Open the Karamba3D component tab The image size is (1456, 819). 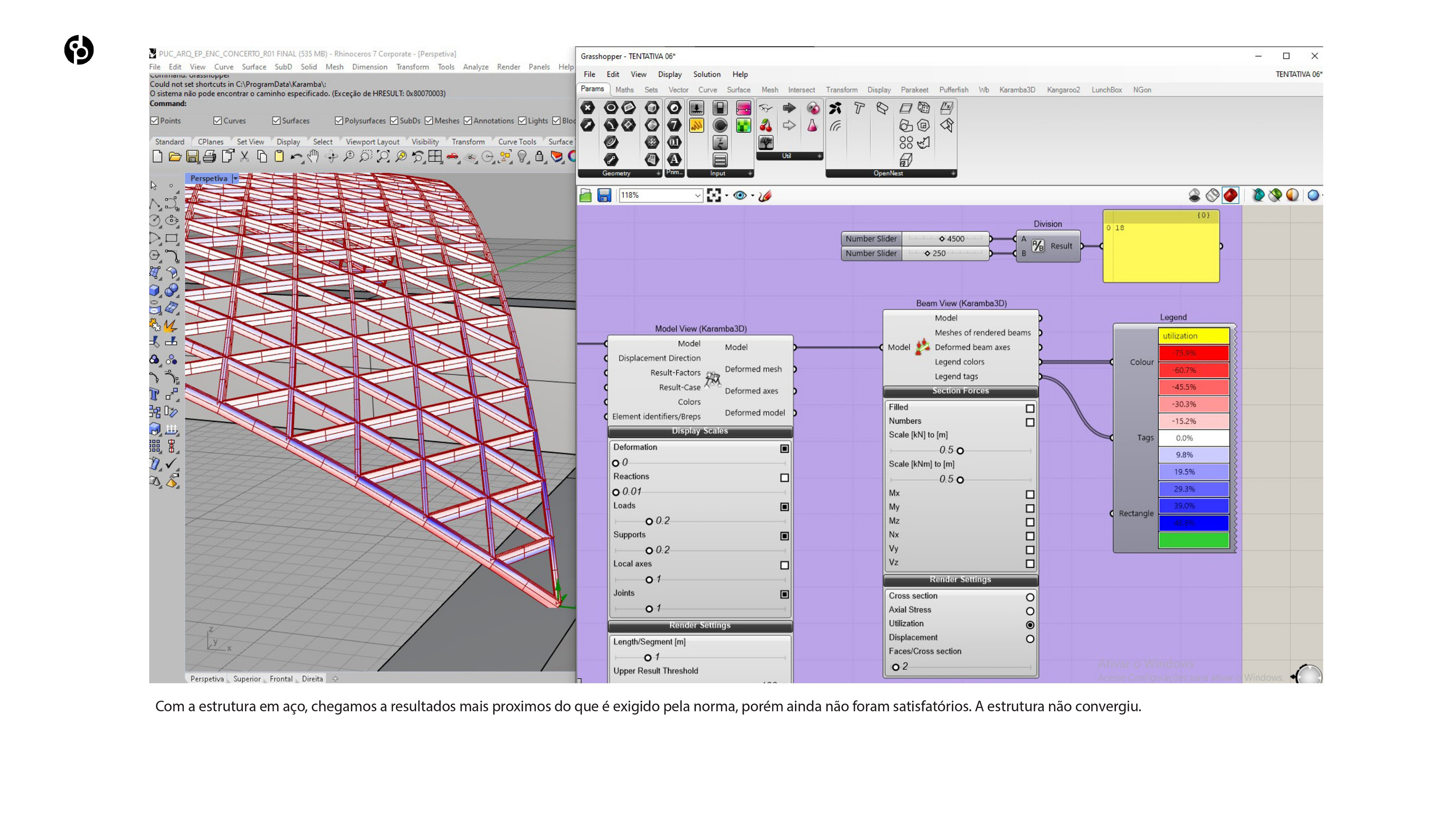click(1017, 90)
